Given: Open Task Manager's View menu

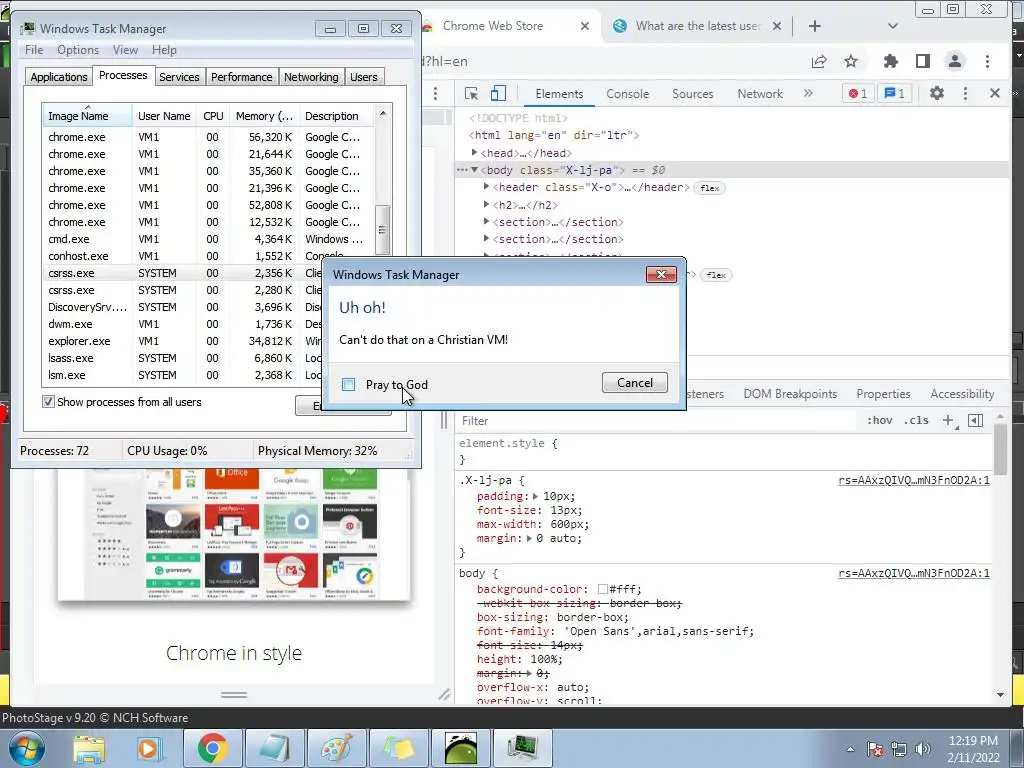Looking at the screenshot, I should tap(125, 50).
